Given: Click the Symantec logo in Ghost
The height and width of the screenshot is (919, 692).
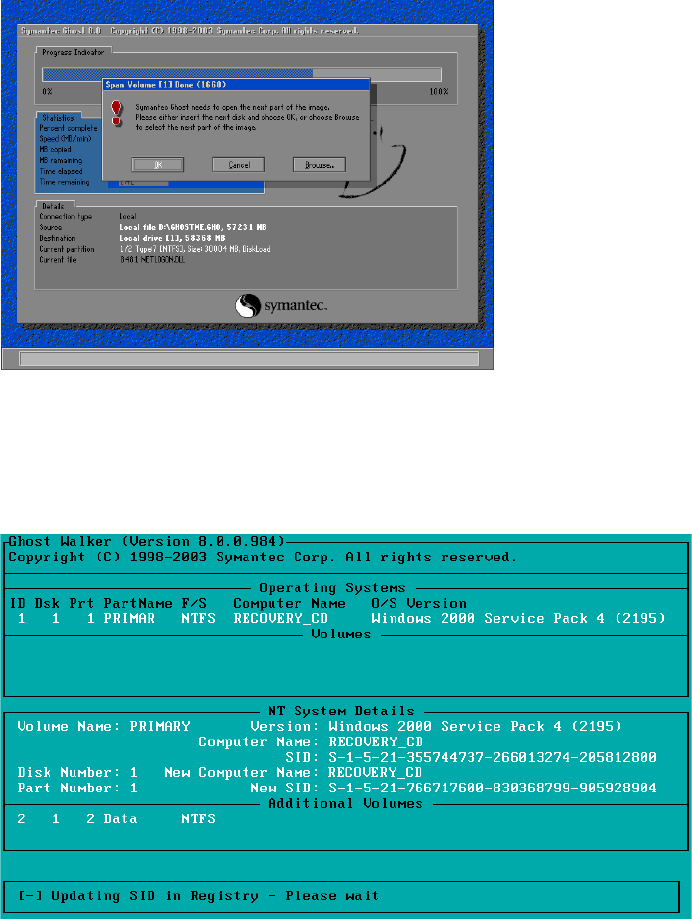Looking at the screenshot, I should pyautogui.click(x=281, y=305).
